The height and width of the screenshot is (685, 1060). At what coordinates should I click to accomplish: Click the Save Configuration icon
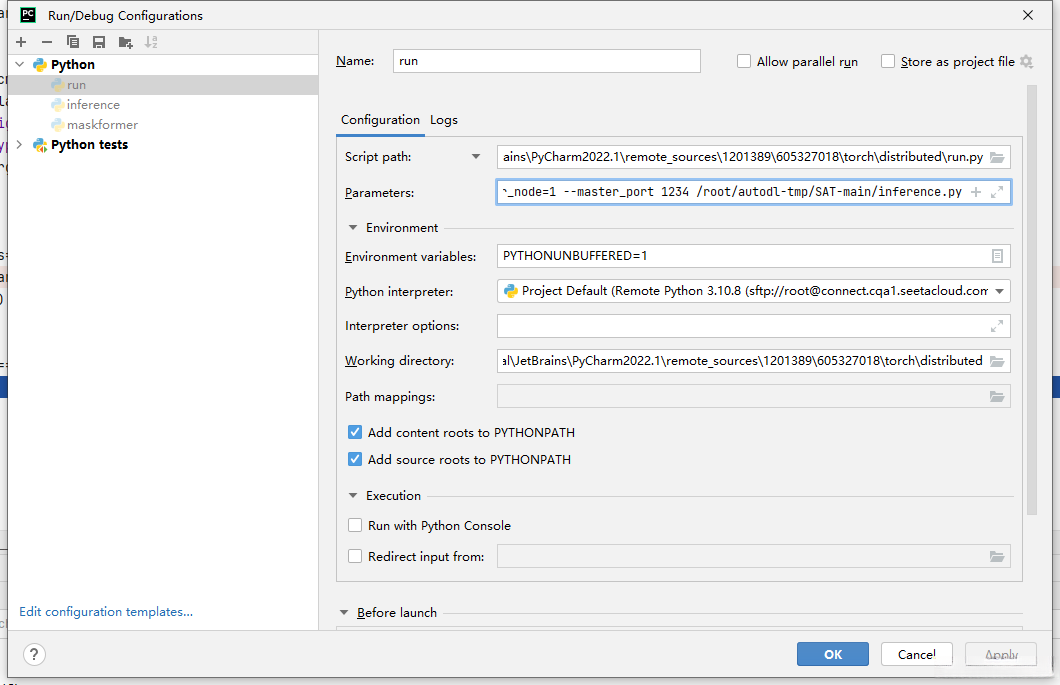click(x=98, y=42)
